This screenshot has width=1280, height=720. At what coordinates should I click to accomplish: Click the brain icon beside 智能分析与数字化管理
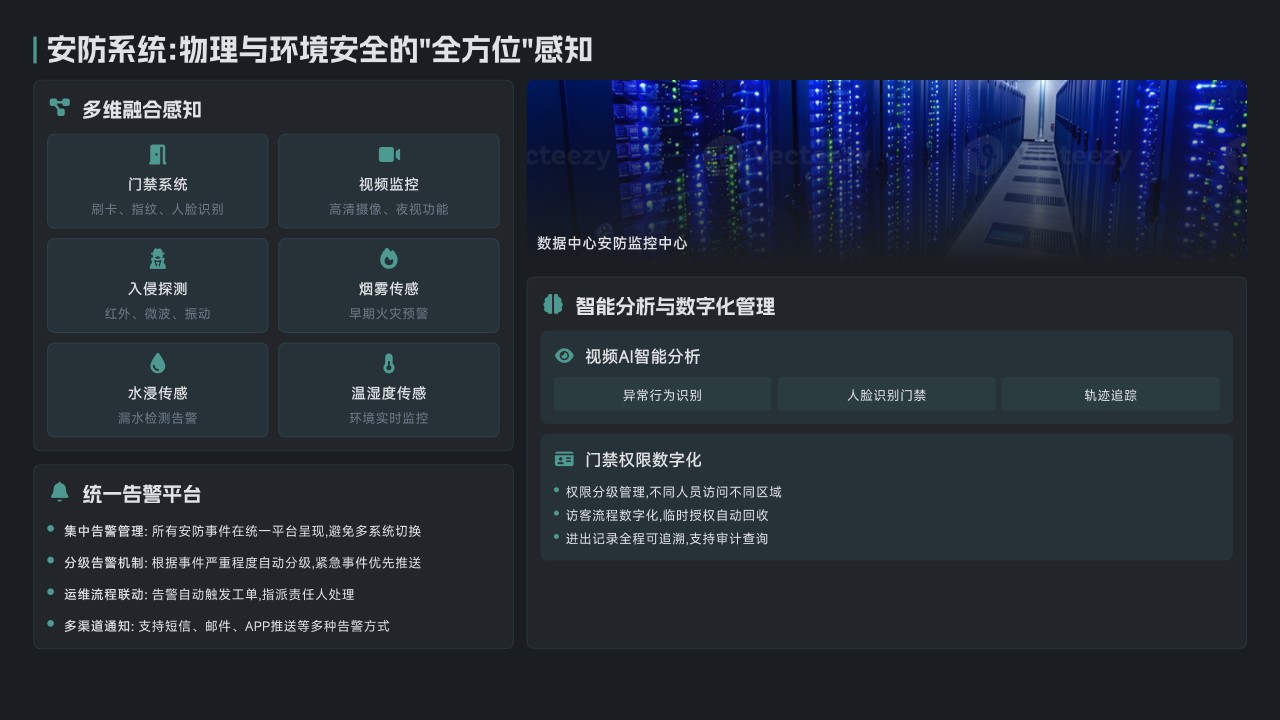tap(553, 305)
